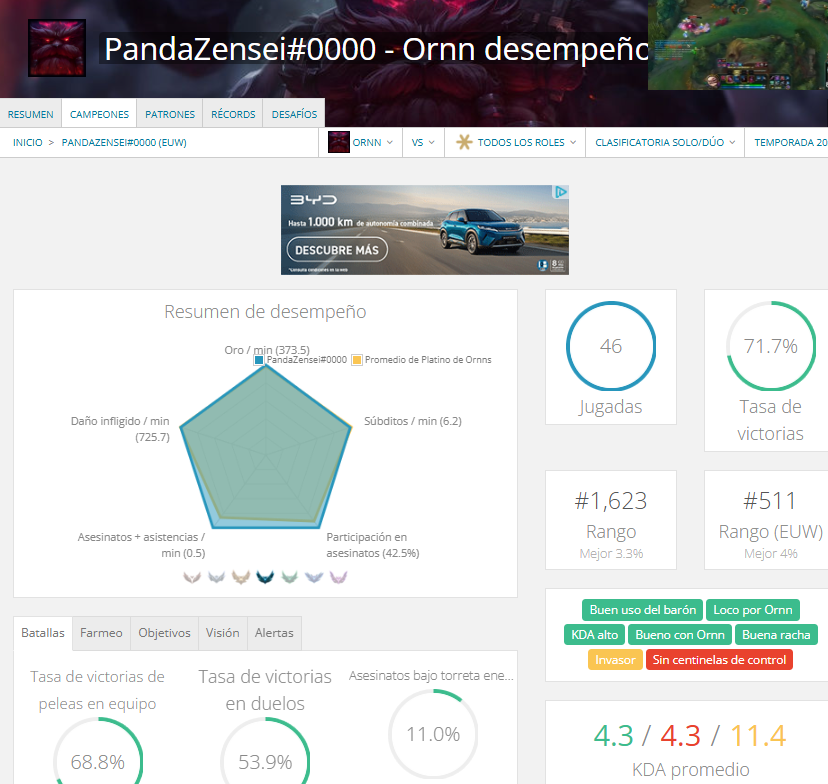The width and height of the screenshot is (828, 784).
Task: Click the green wings tier icon
Action: point(290,576)
